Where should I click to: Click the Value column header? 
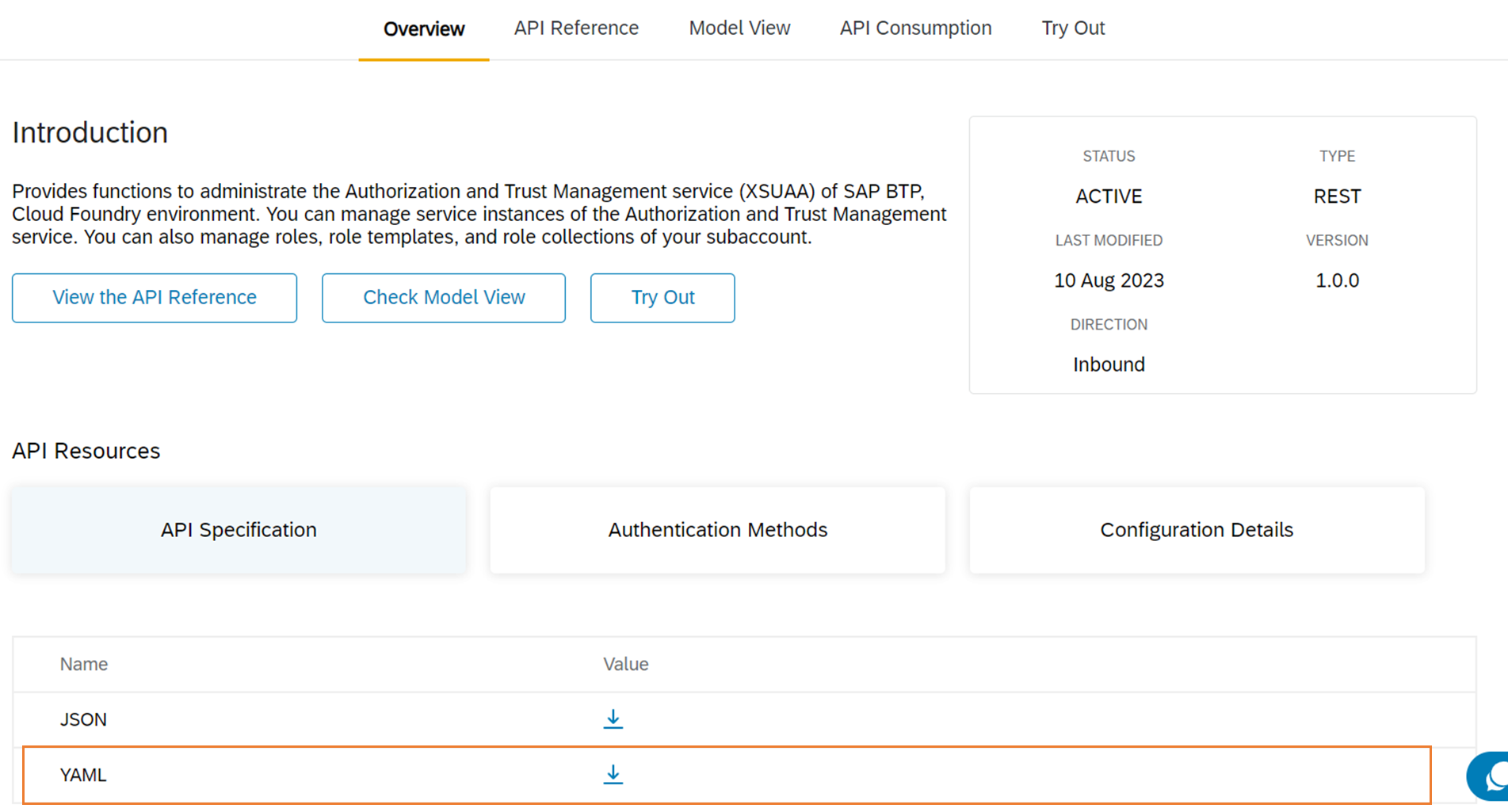(625, 664)
